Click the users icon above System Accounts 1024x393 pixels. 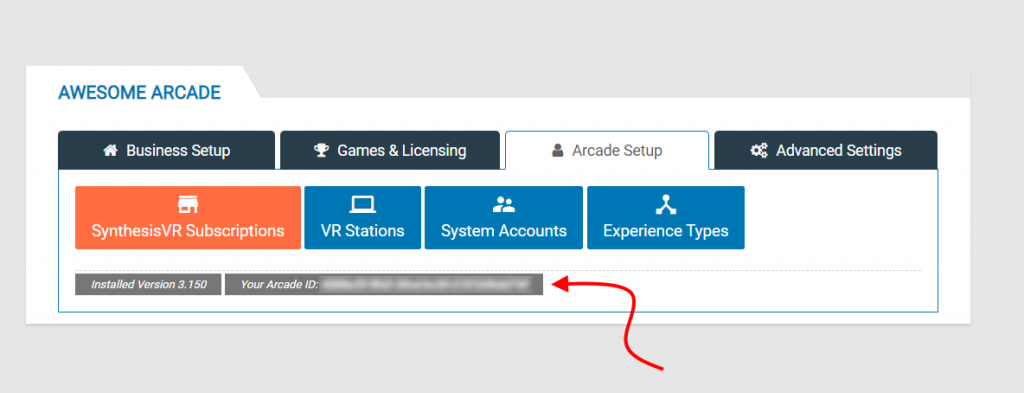click(504, 205)
